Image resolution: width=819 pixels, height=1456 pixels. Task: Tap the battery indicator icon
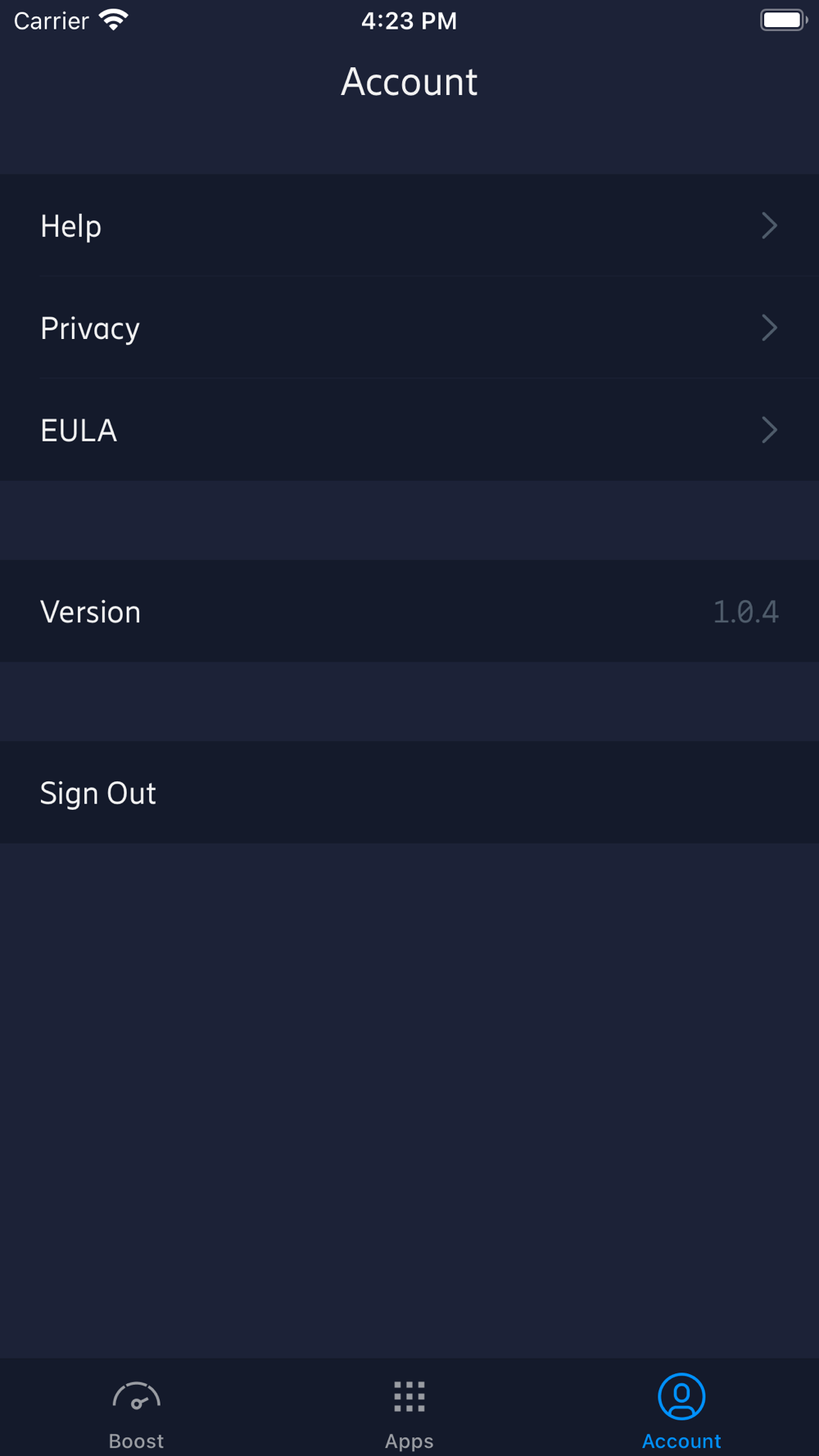[783, 20]
